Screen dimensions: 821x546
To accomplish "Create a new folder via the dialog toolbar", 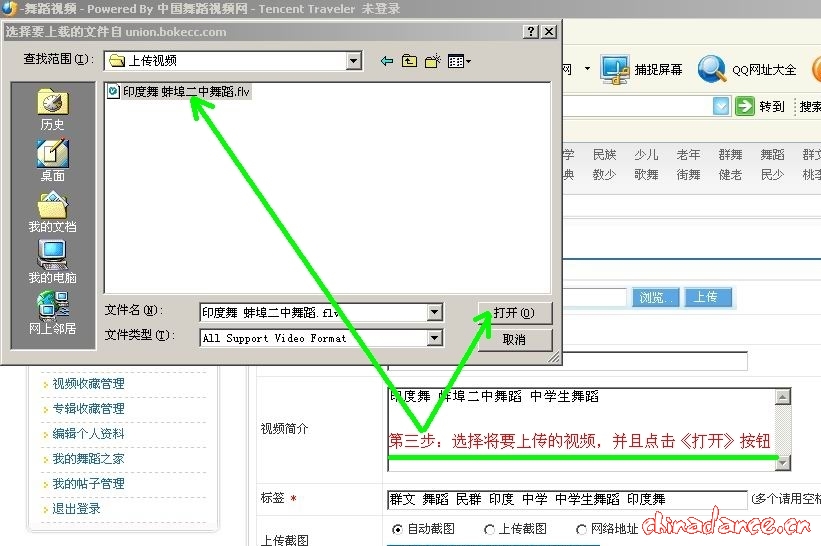I will [x=432, y=61].
